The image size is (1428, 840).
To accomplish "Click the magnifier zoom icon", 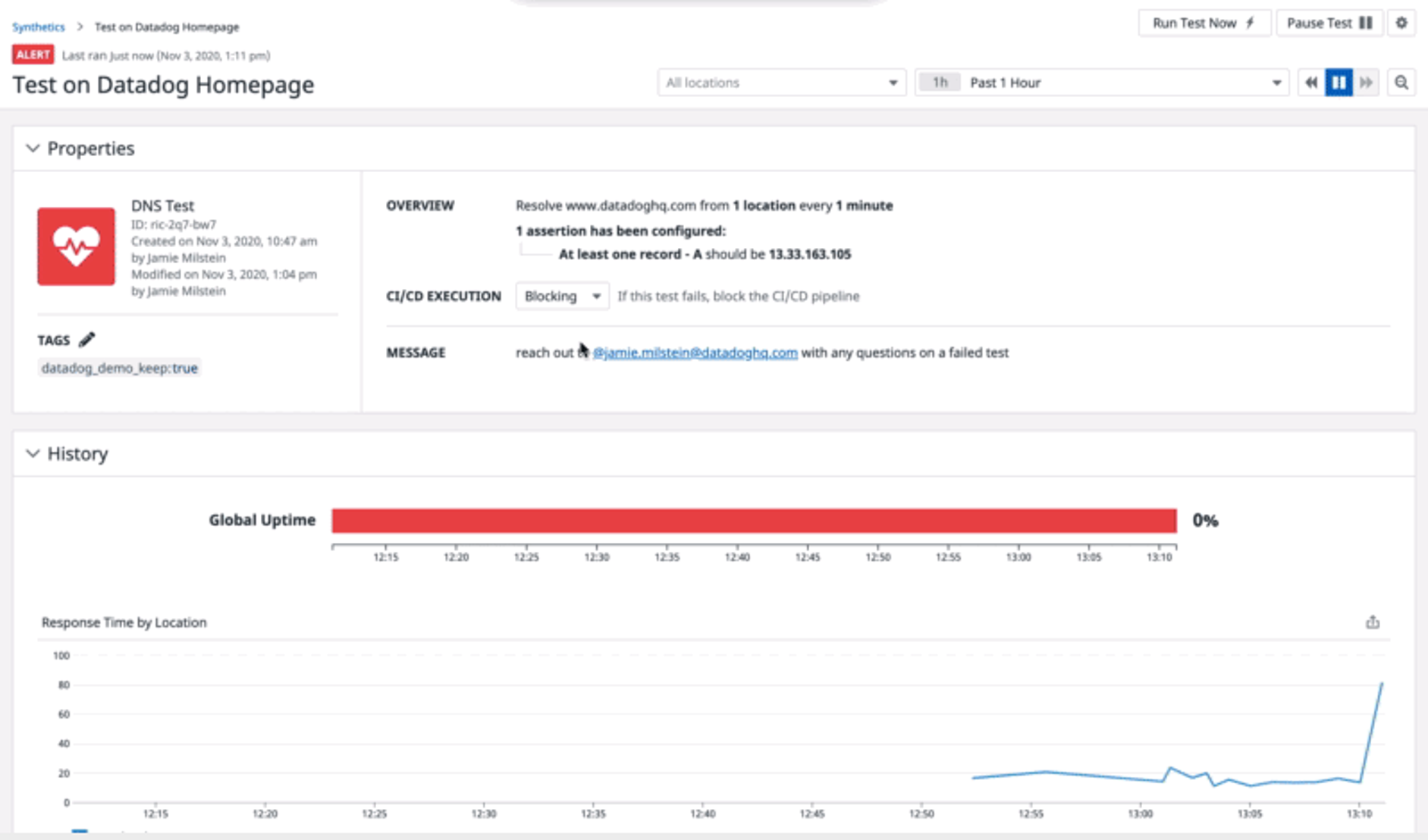I will point(1401,83).
